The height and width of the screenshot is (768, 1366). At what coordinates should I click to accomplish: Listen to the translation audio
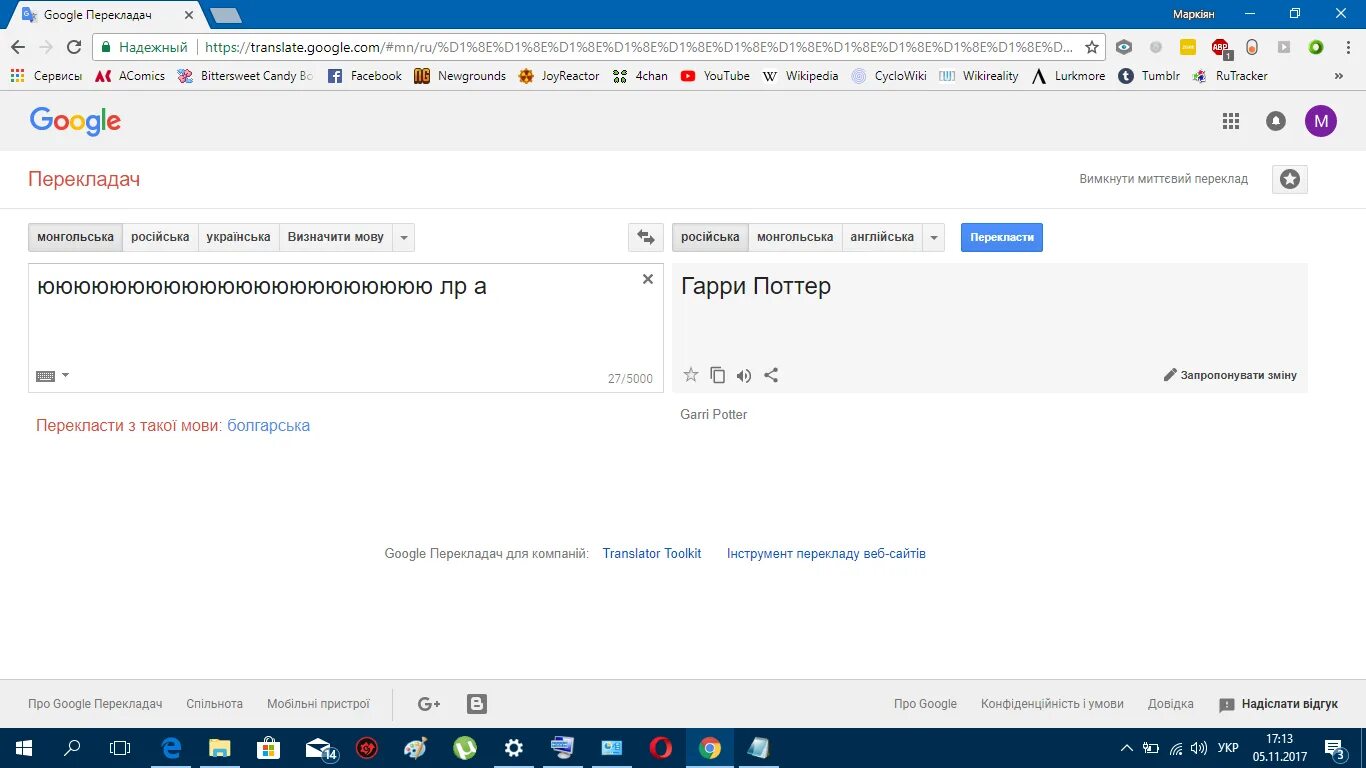744,375
